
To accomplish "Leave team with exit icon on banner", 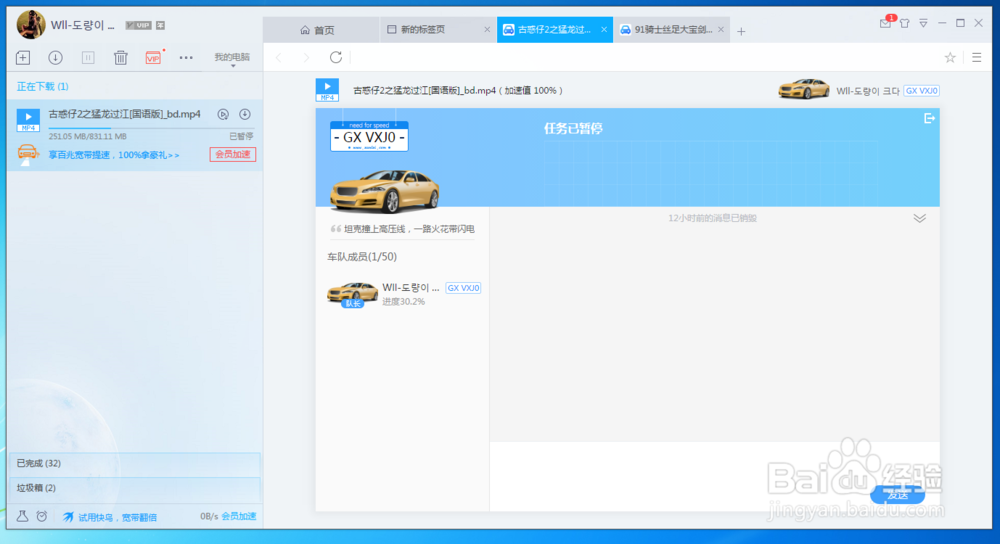I will [x=929, y=119].
